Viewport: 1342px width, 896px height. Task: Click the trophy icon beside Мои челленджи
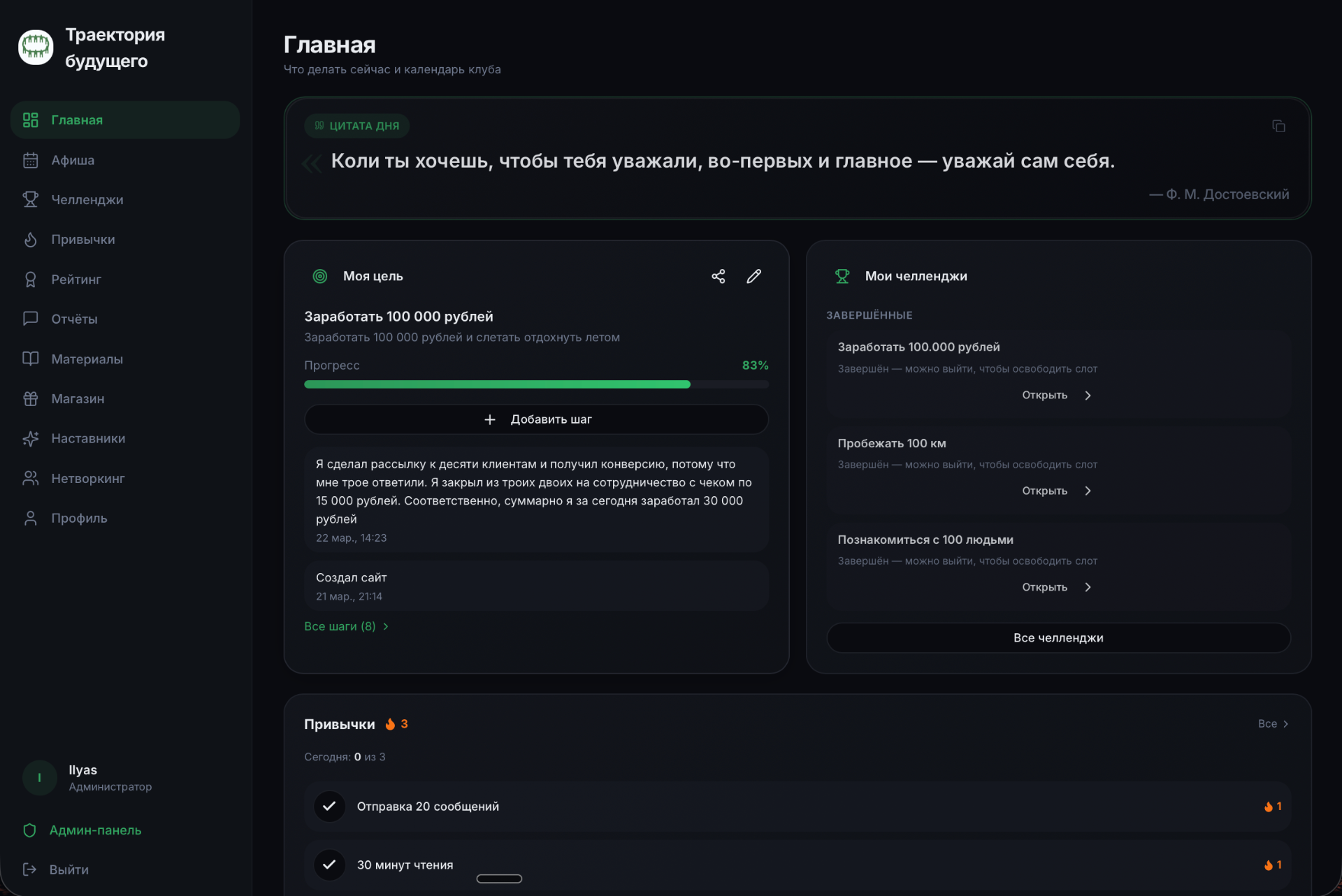tap(842, 276)
